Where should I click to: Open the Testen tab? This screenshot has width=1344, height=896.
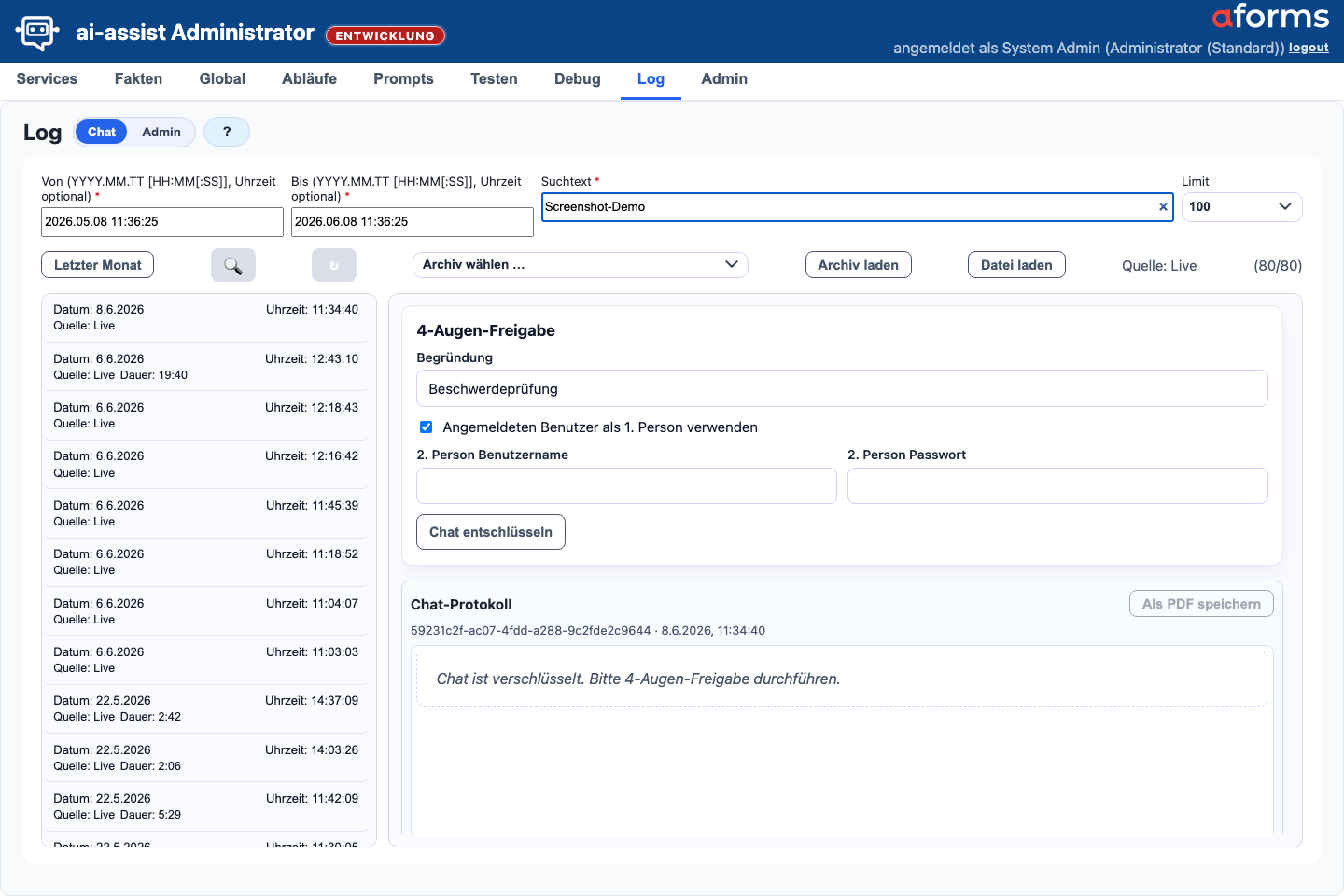pos(494,79)
